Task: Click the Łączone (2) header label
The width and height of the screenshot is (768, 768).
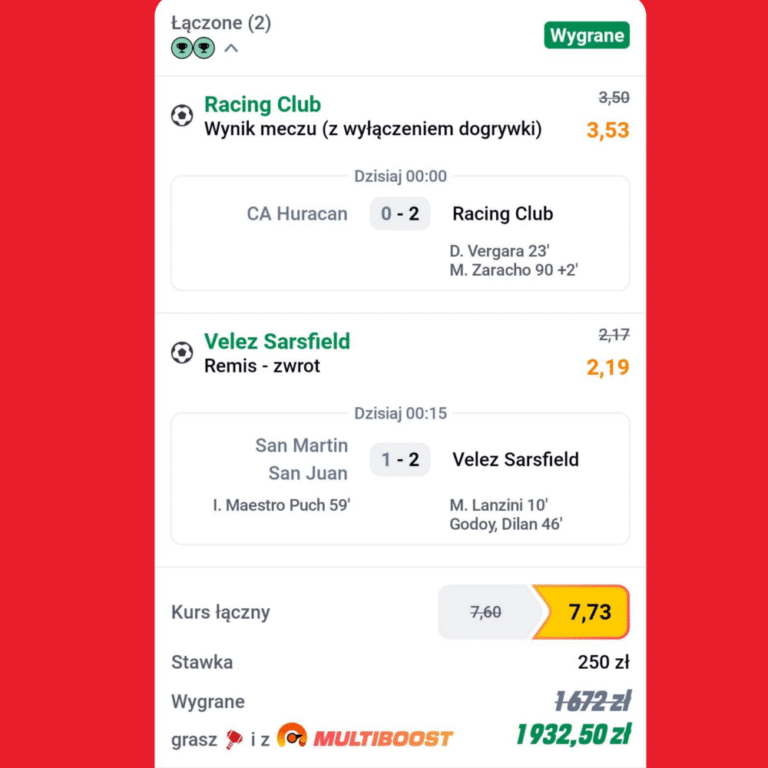Action: 221,23
